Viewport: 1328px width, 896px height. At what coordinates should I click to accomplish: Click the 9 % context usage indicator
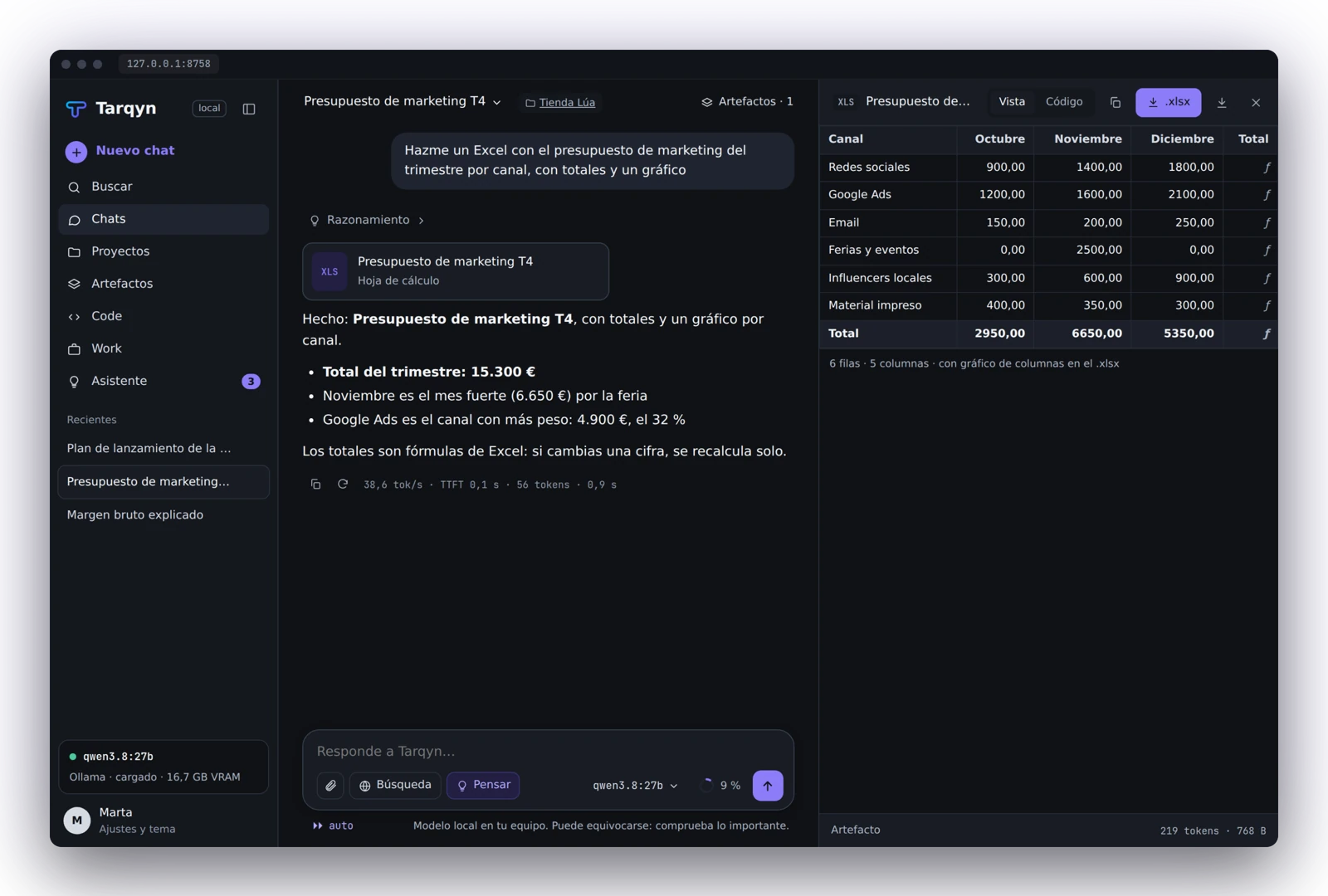(720, 786)
